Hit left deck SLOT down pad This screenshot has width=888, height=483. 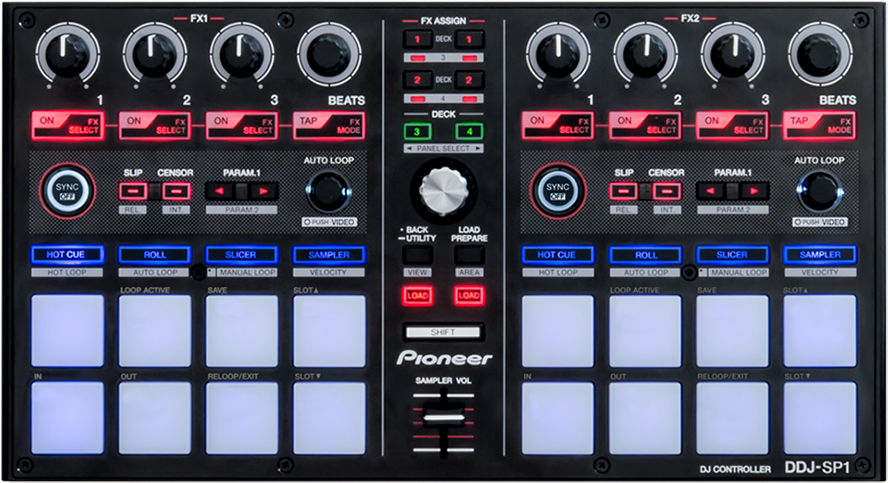pos(329,418)
